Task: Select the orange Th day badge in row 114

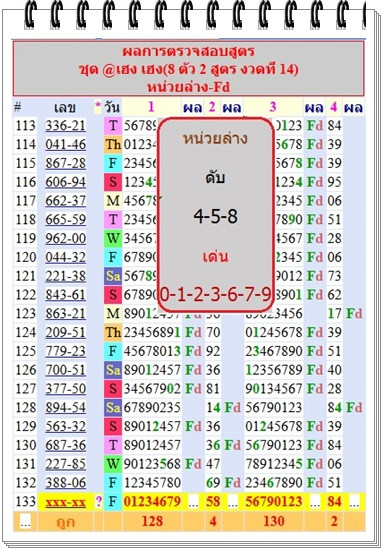Action: click(x=113, y=145)
